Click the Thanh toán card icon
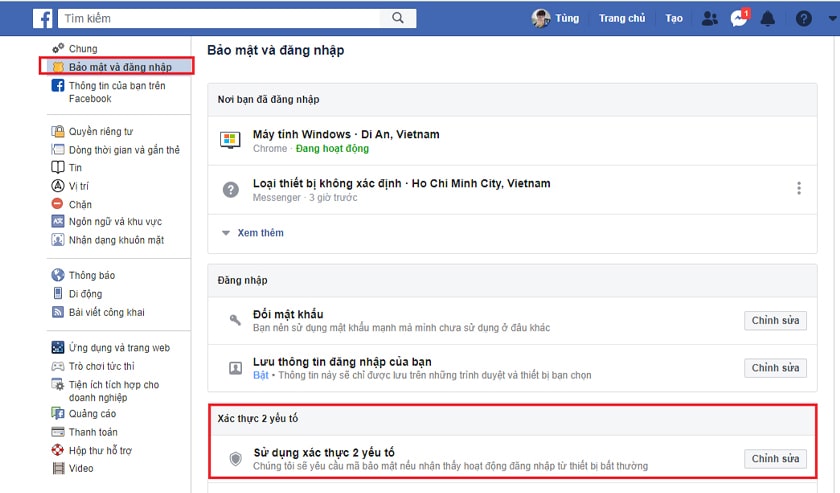840x493 pixels. [x=58, y=432]
